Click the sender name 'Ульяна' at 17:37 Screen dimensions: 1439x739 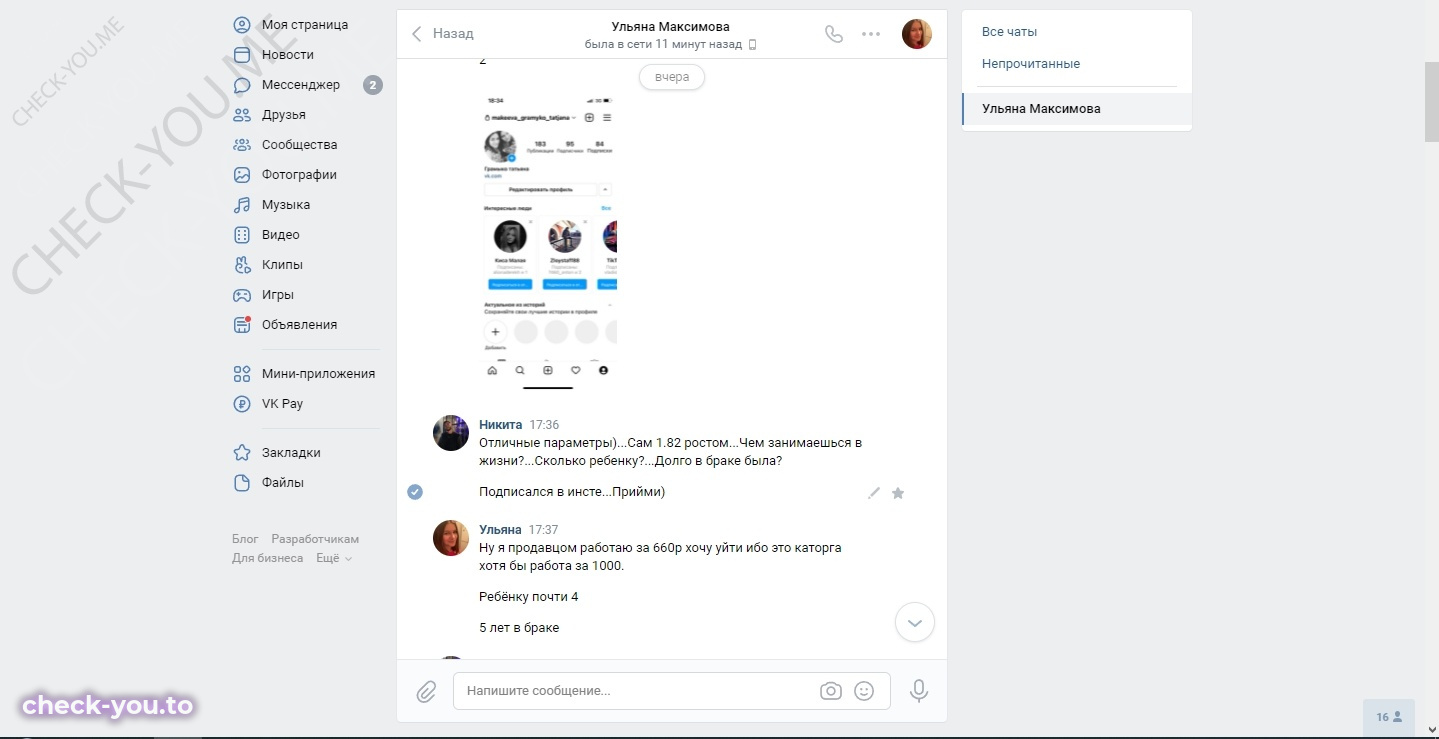pyautogui.click(x=500, y=530)
